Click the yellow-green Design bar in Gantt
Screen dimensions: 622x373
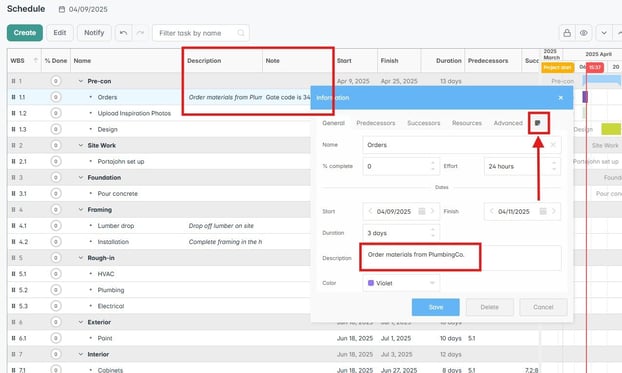click(611, 129)
